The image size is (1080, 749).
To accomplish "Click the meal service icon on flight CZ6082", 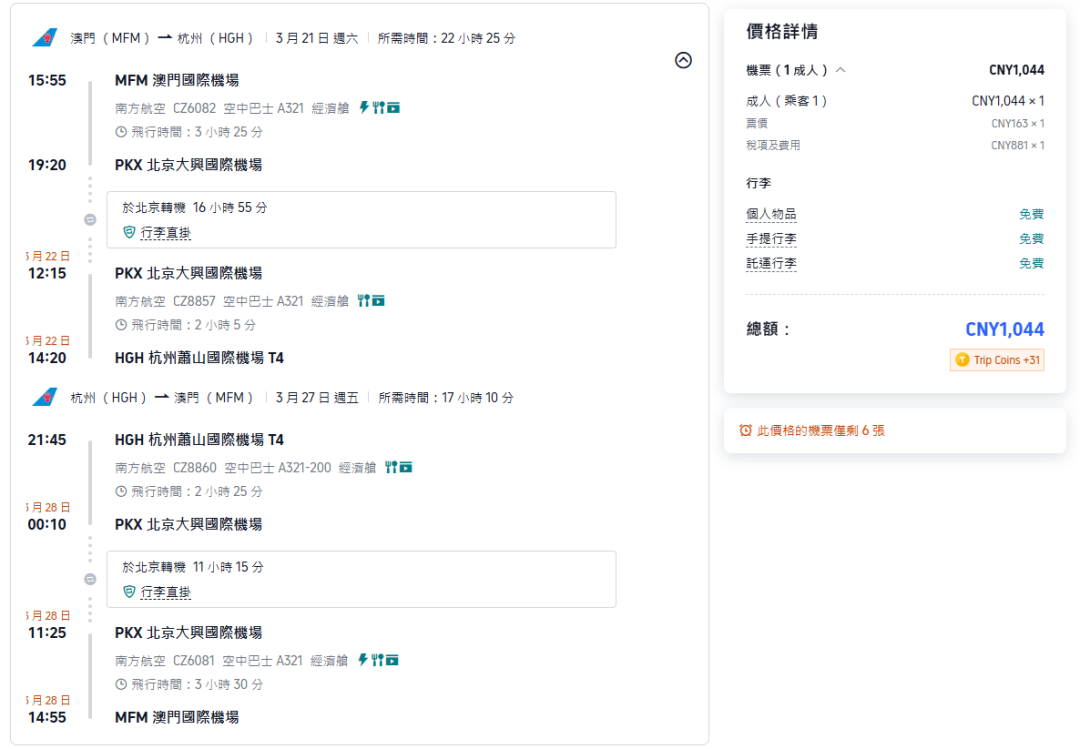I will (x=378, y=108).
